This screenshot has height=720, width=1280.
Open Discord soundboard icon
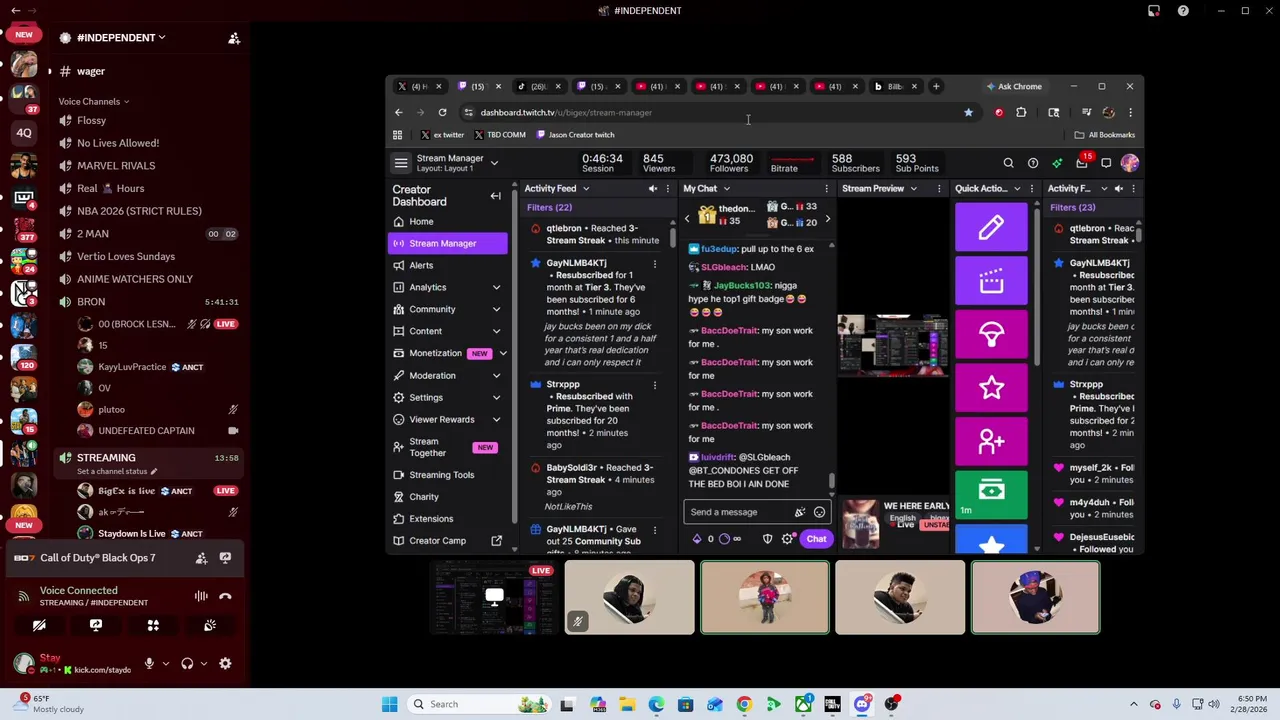[x=210, y=625]
